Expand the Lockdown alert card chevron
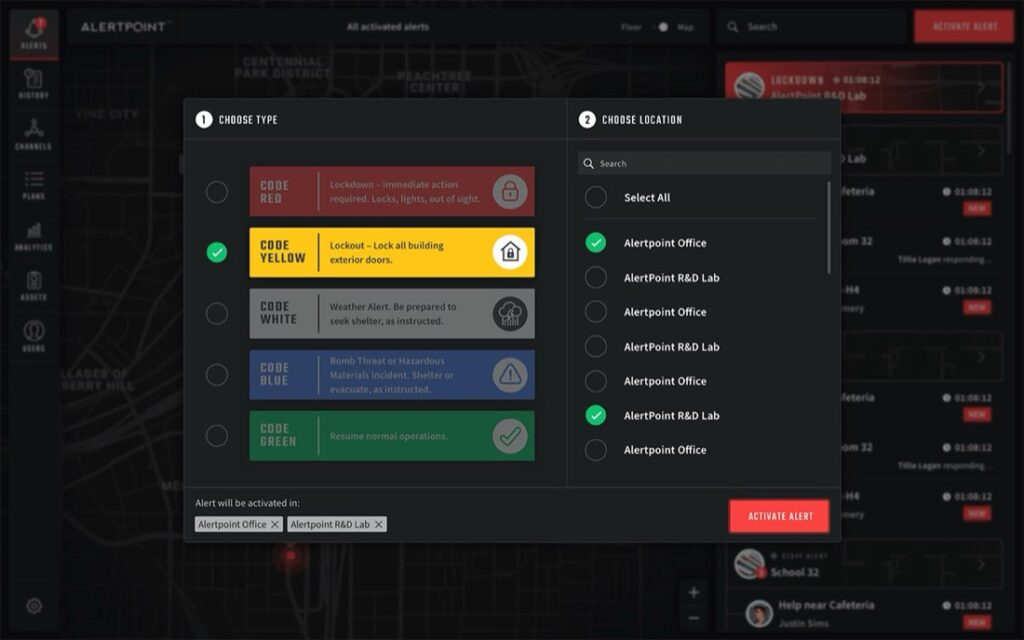This screenshot has width=1024, height=640. coord(981,87)
